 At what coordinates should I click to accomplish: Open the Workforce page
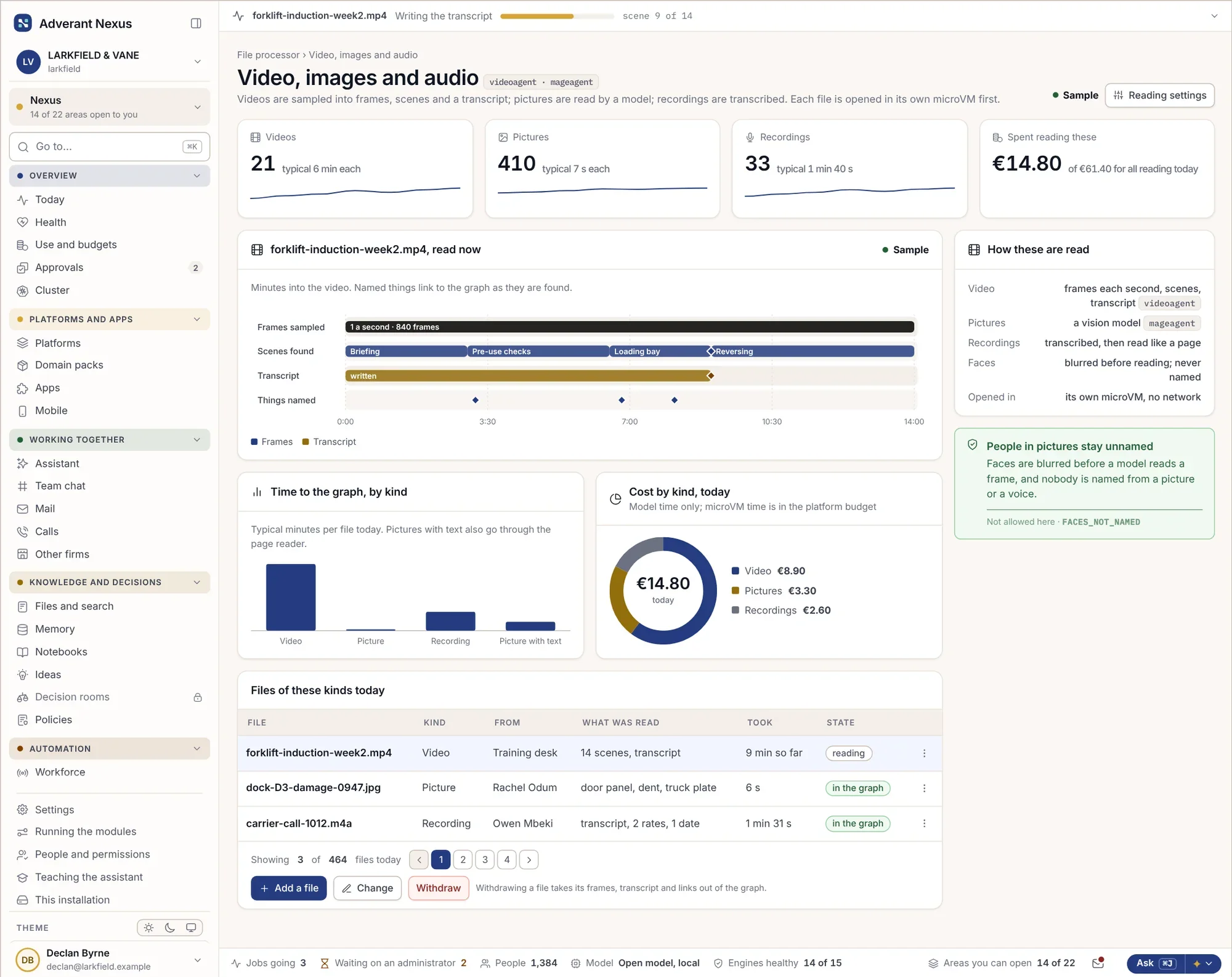(x=60, y=772)
